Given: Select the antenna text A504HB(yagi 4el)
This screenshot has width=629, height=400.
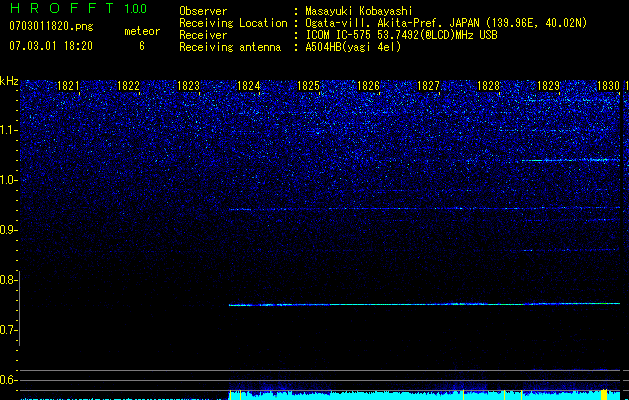Looking at the screenshot, I should [353, 47].
